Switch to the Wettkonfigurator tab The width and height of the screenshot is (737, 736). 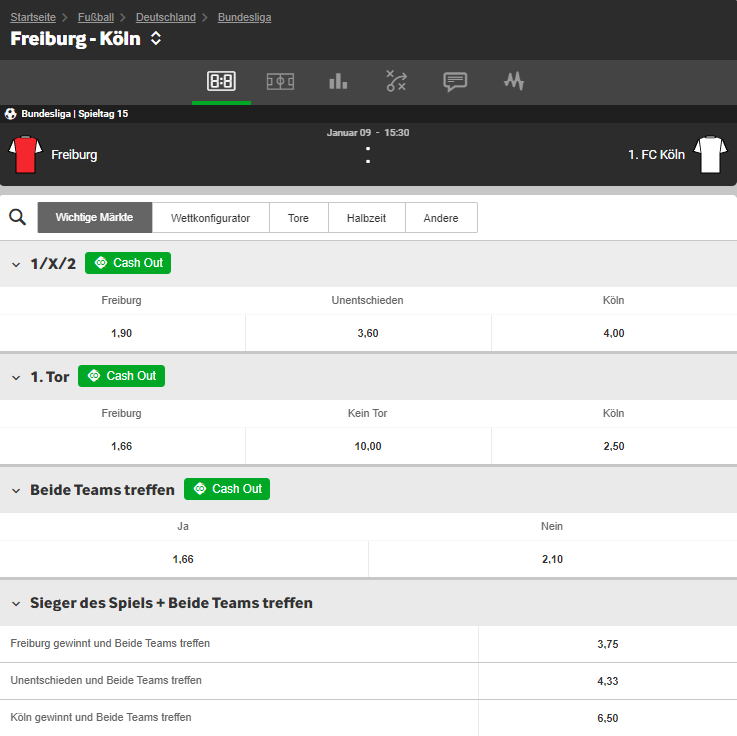(x=211, y=218)
